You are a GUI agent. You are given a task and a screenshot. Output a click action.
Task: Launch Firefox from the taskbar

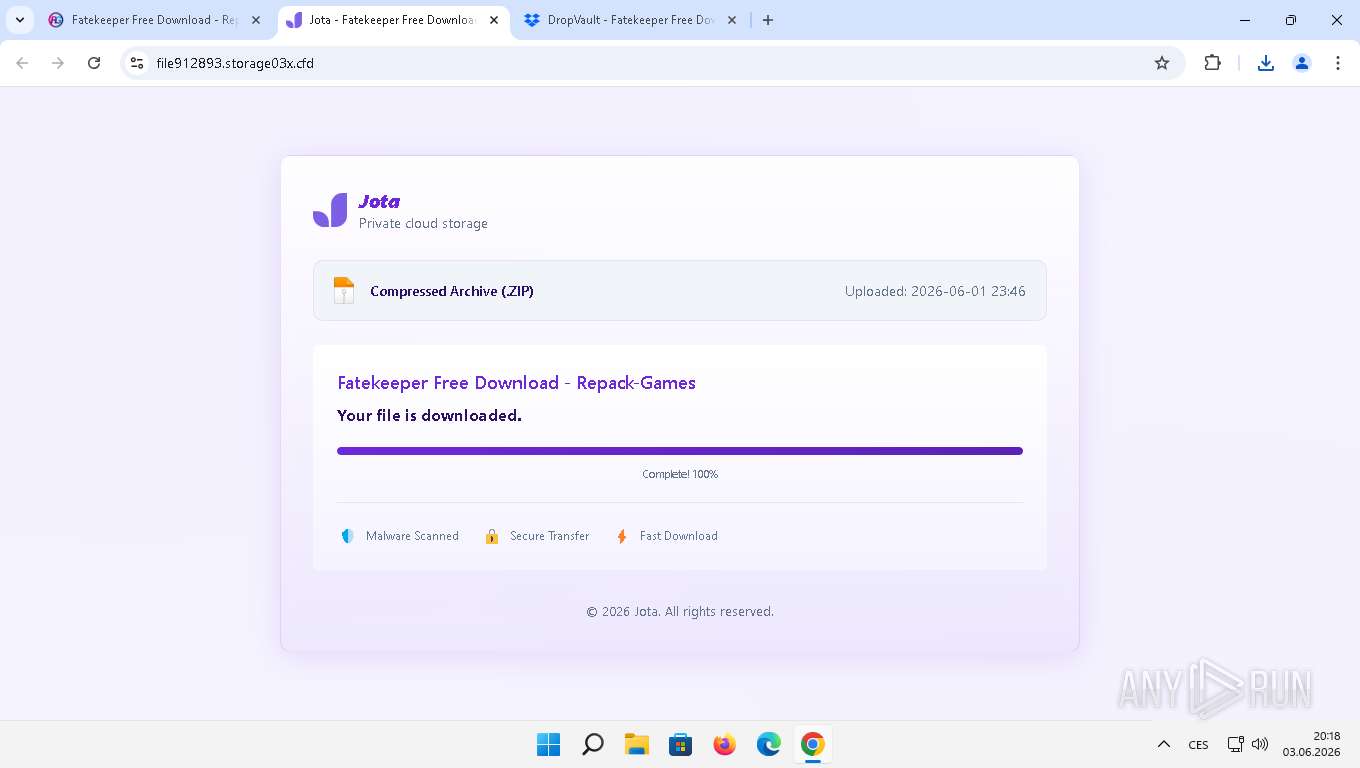(x=725, y=744)
